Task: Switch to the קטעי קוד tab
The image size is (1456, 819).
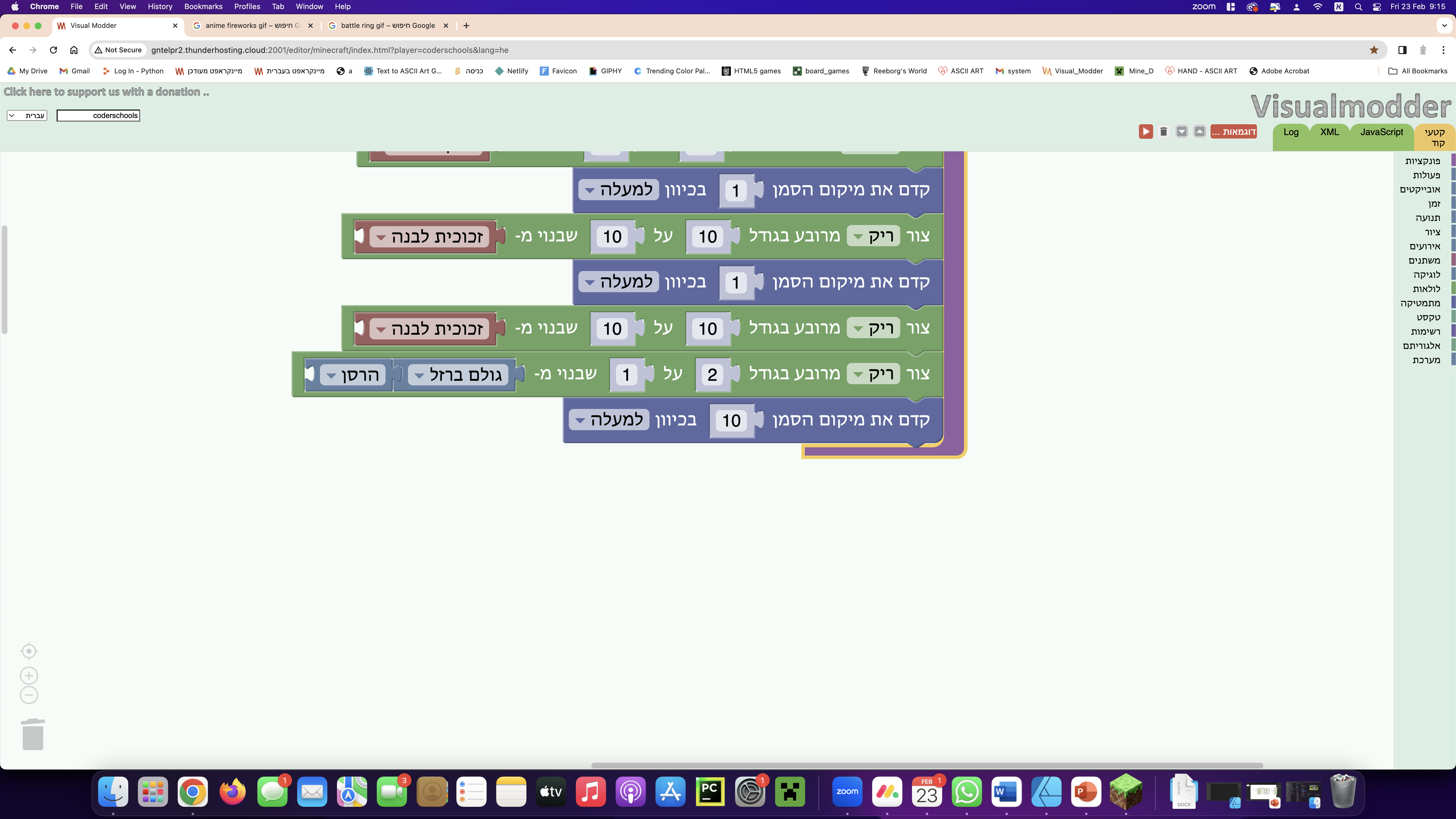Action: coord(1434,137)
